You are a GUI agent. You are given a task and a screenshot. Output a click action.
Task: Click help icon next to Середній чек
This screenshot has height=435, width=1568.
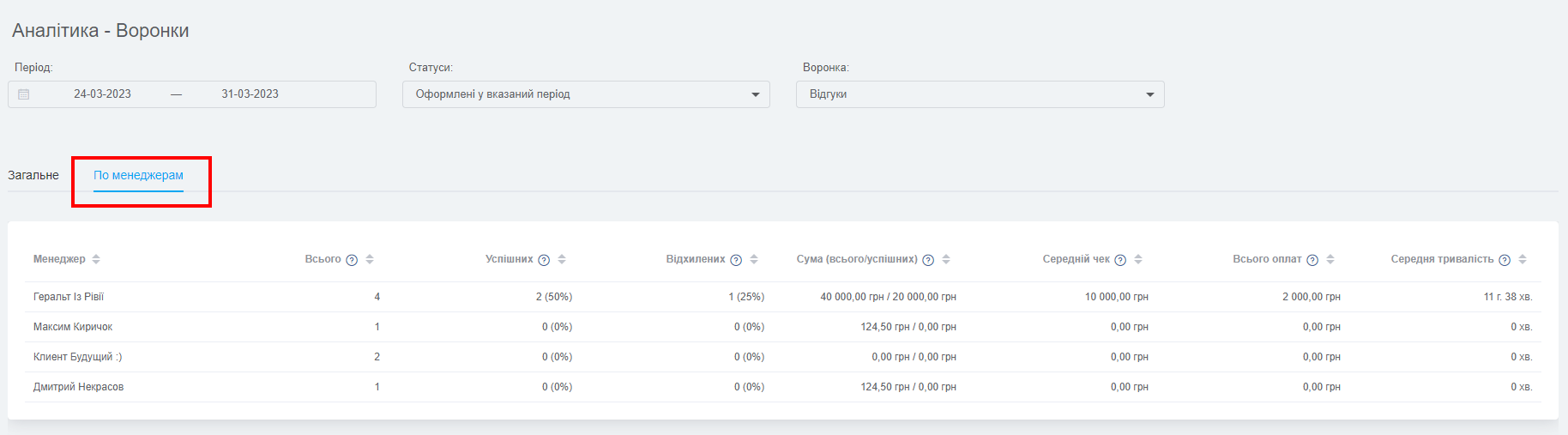point(1120,260)
